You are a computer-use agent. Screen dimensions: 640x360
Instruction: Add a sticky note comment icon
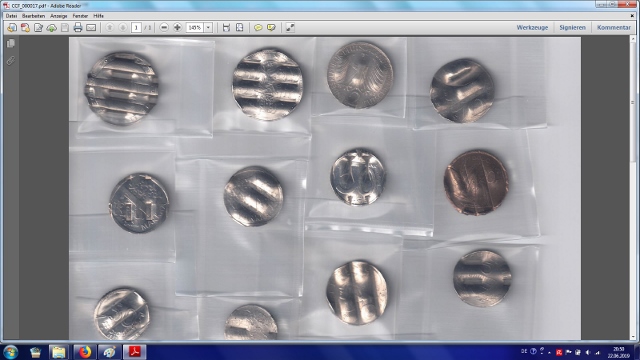258,28
